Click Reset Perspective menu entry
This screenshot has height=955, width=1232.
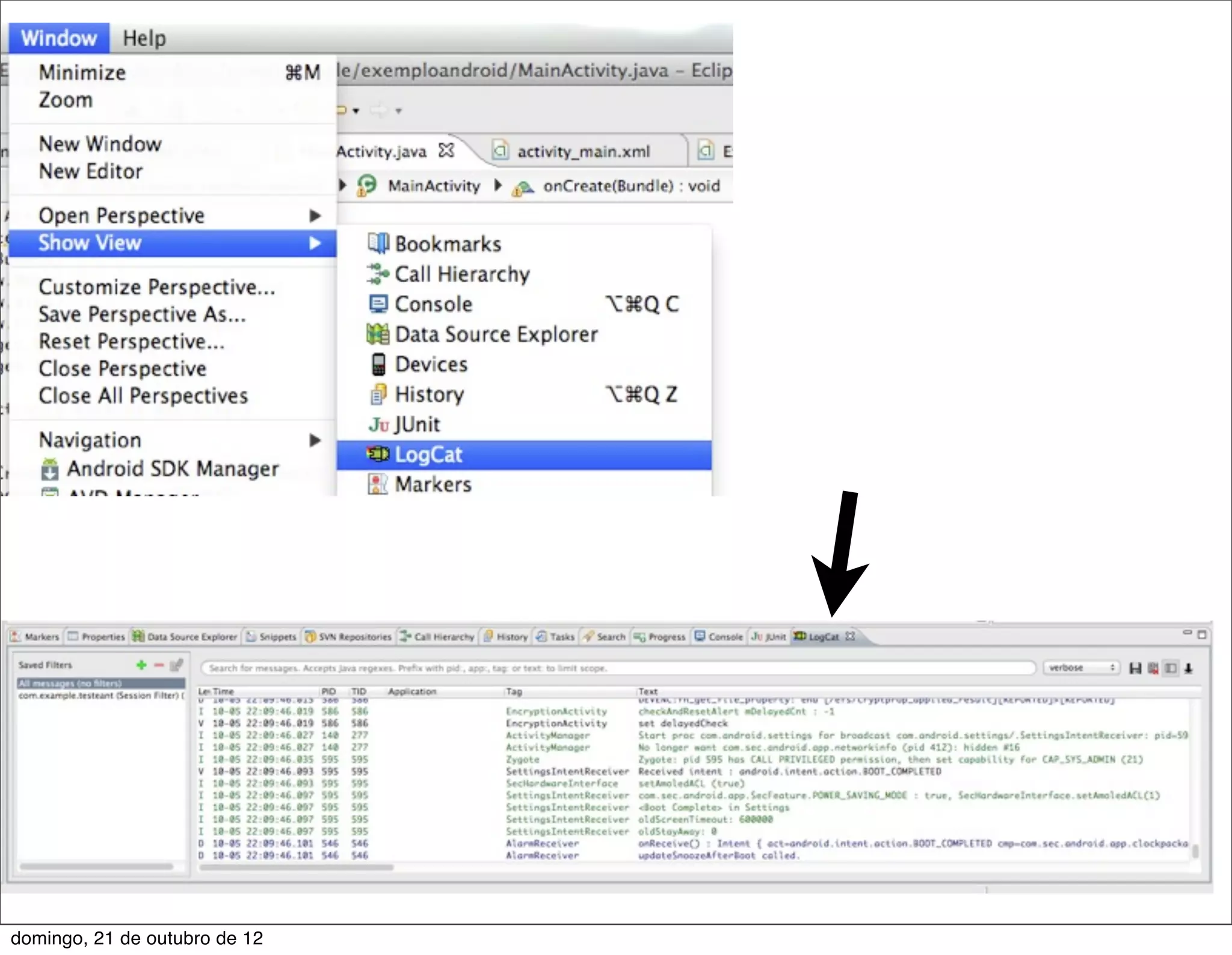131,342
